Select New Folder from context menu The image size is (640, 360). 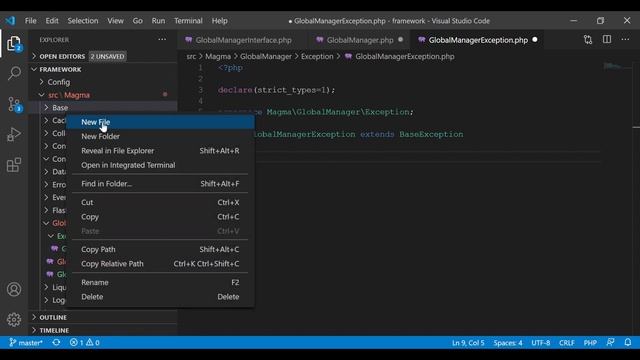click(x=160, y=136)
